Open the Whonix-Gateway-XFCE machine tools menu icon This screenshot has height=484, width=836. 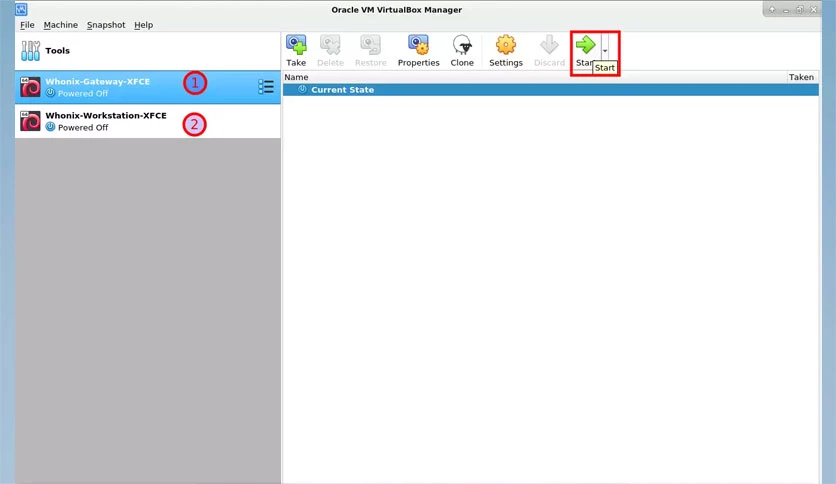point(266,86)
